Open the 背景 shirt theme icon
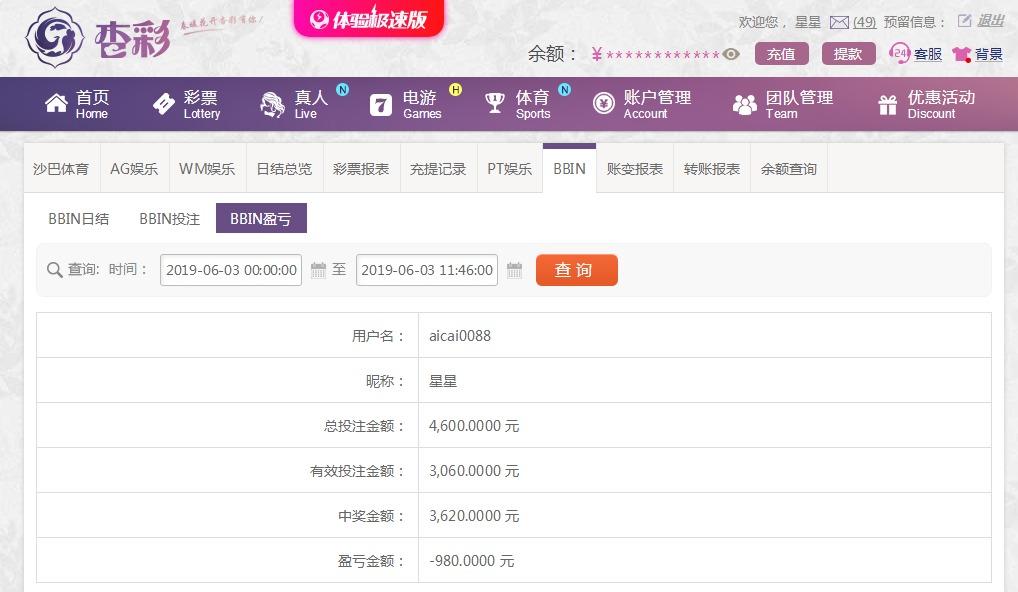 pos(962,54)
